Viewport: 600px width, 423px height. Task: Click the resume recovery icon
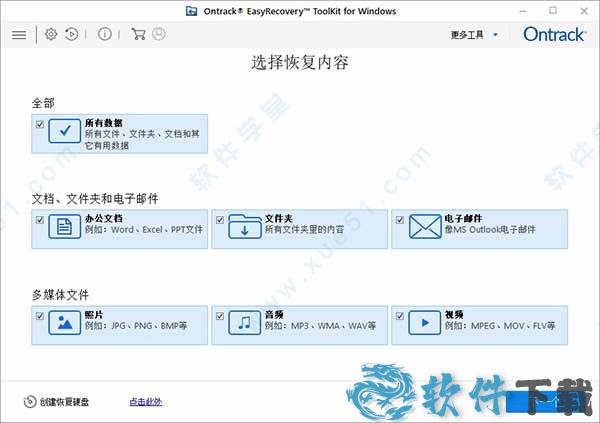pyautogui.click(x=72, y=34)
